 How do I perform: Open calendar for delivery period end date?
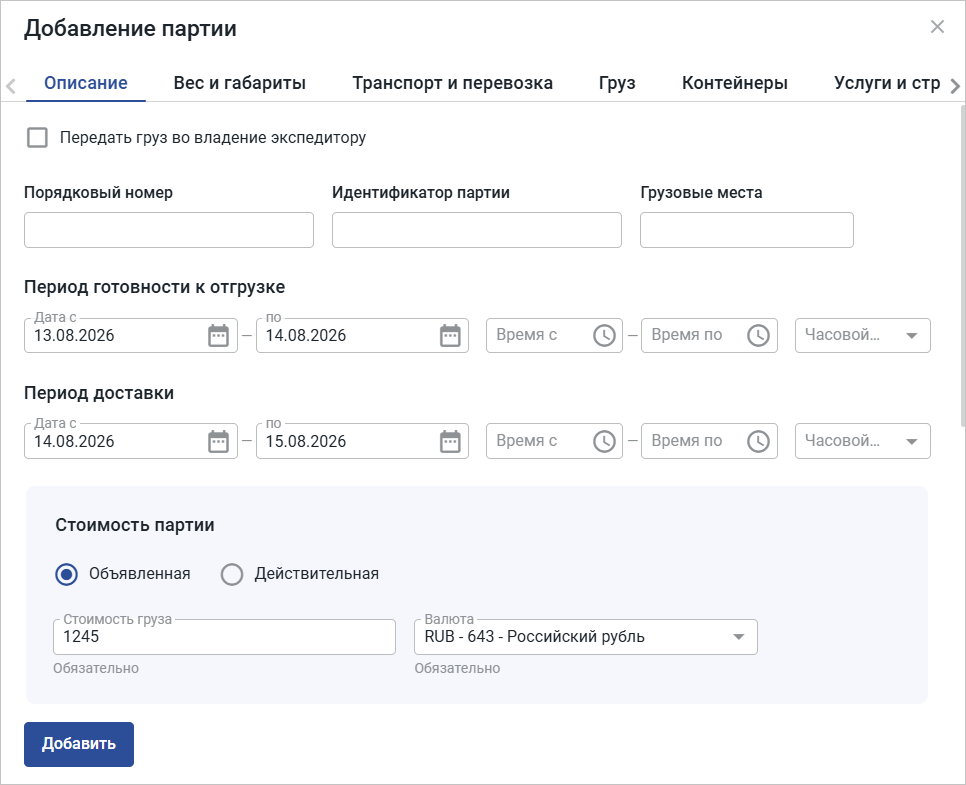coord(450,441)
